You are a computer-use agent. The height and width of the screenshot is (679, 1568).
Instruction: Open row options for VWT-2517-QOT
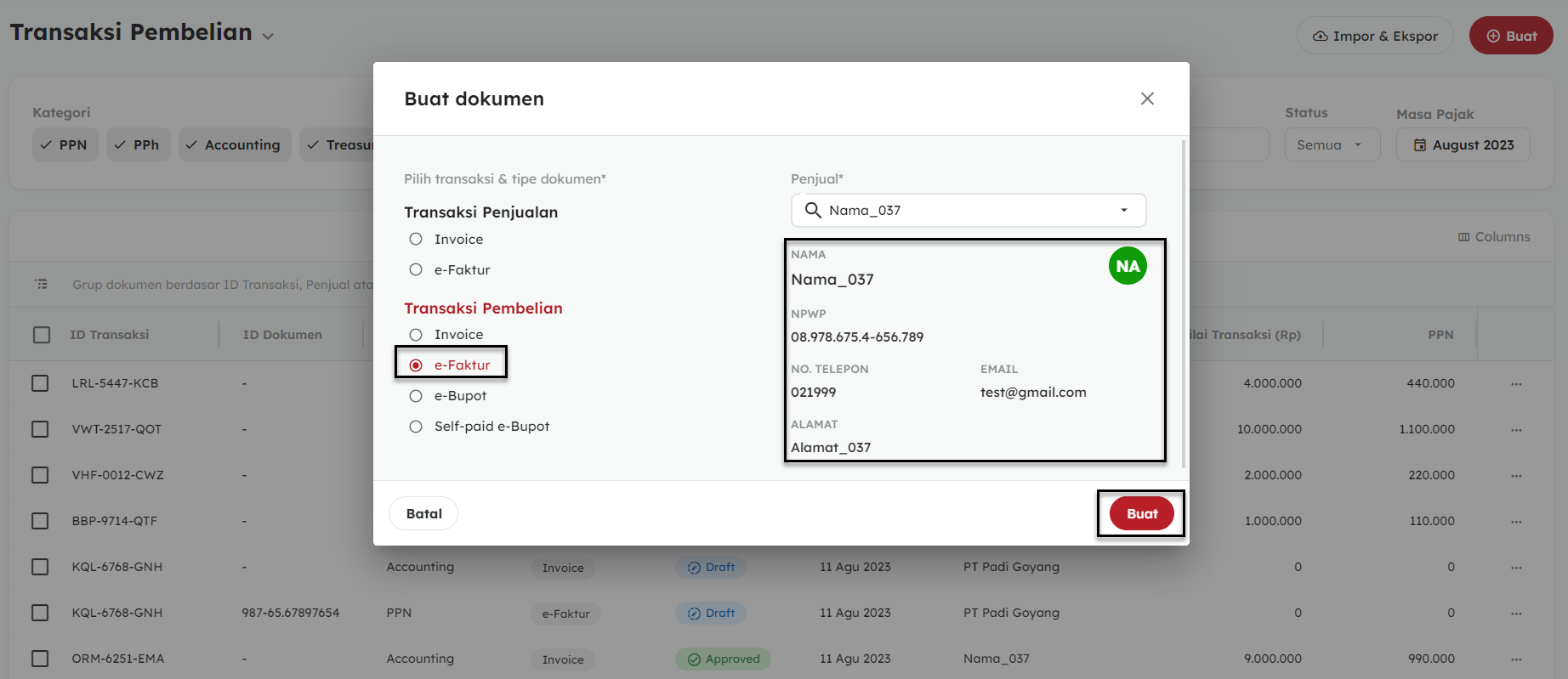pyautogui.click(x=1516, y=430)
